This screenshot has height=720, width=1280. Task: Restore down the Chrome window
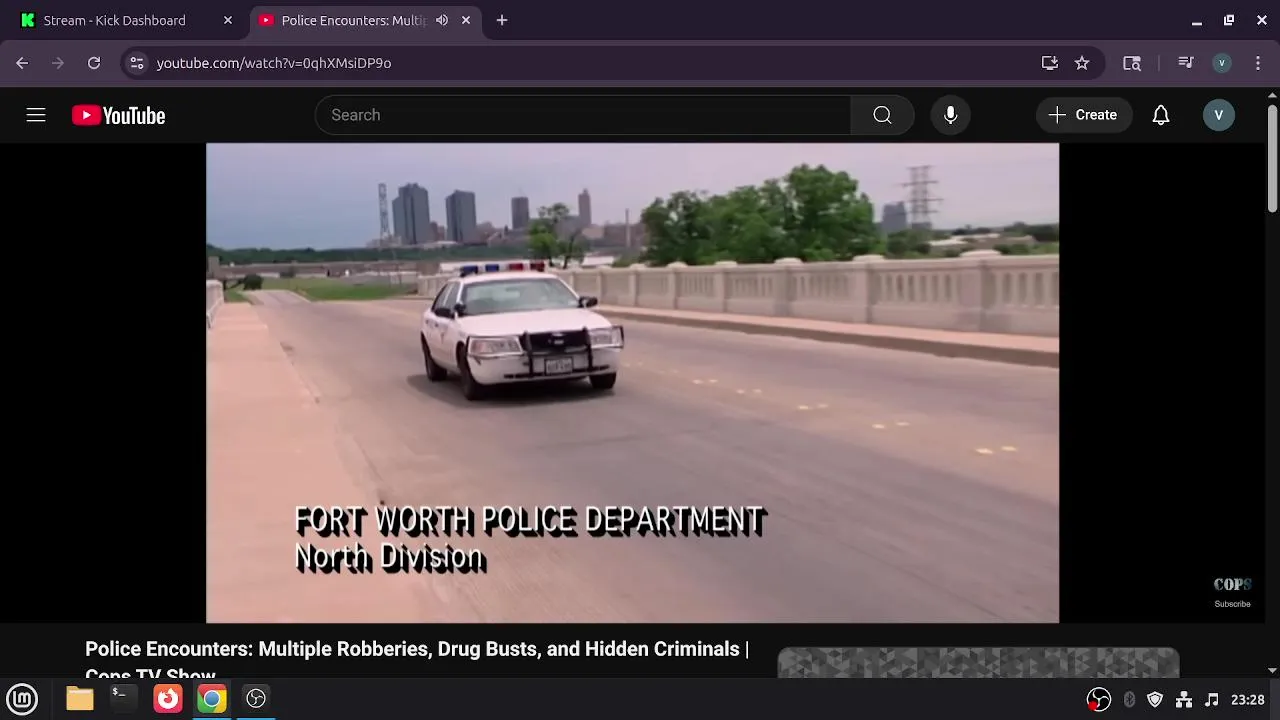pos(1229,20)
